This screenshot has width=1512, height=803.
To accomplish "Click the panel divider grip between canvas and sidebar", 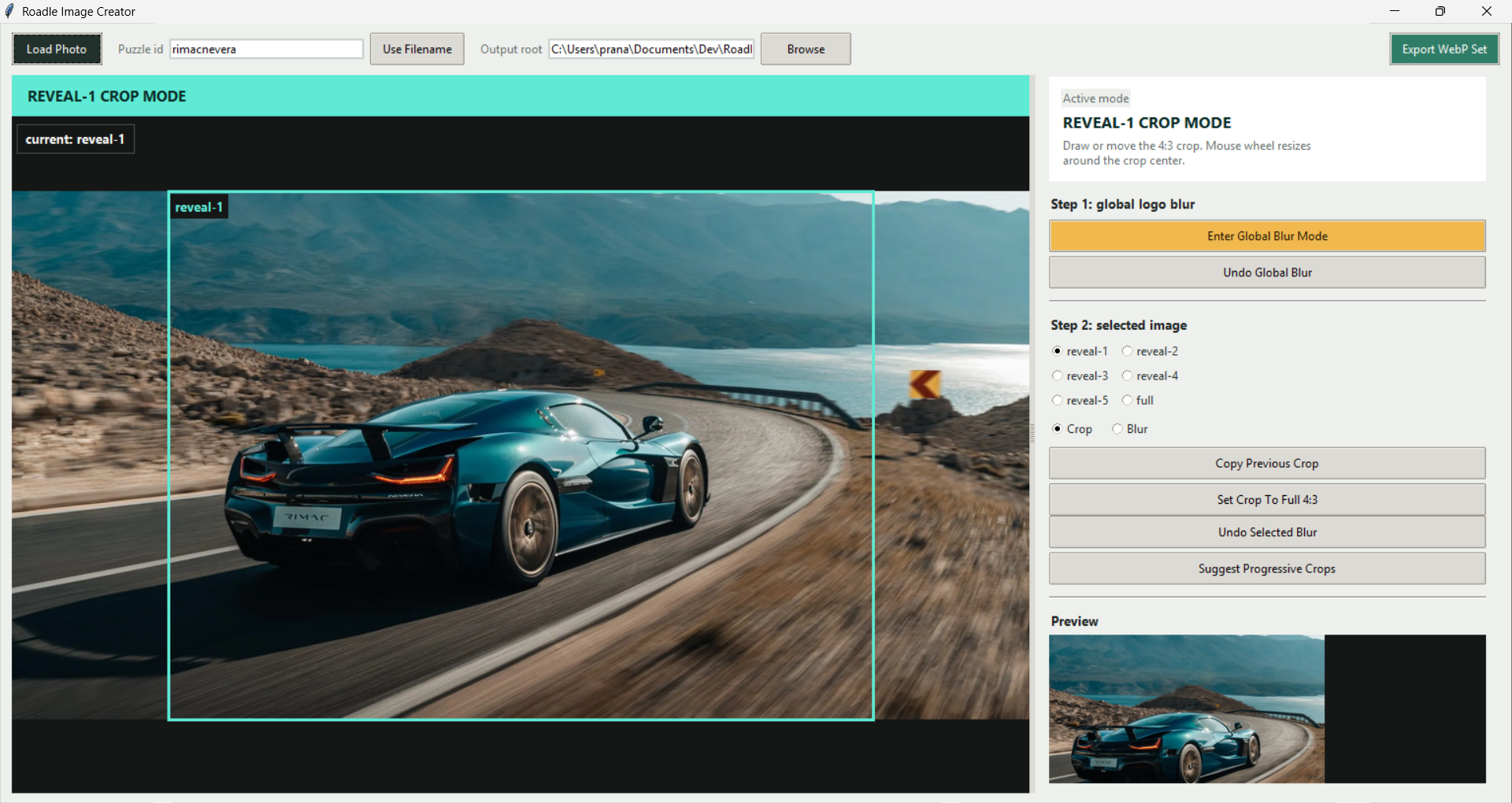I will point(1033,433).
